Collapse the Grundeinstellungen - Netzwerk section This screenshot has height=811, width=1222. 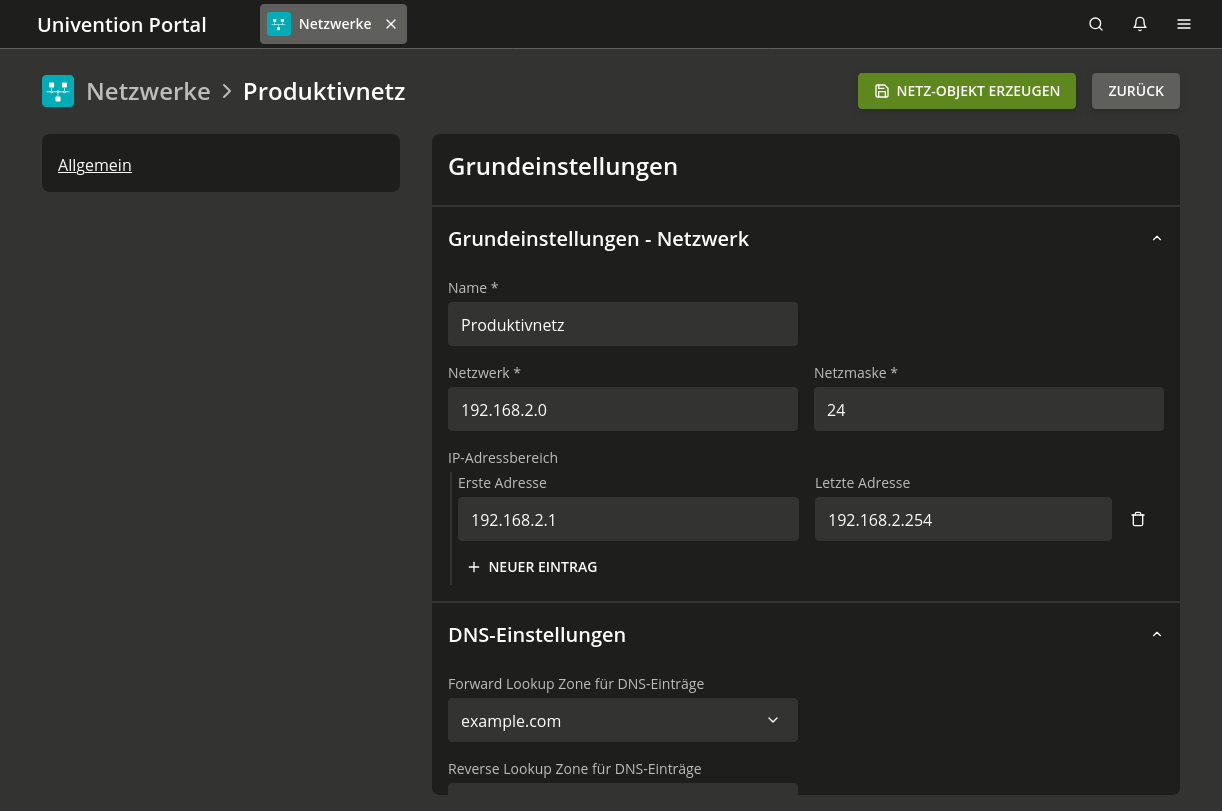[1157, 239]
